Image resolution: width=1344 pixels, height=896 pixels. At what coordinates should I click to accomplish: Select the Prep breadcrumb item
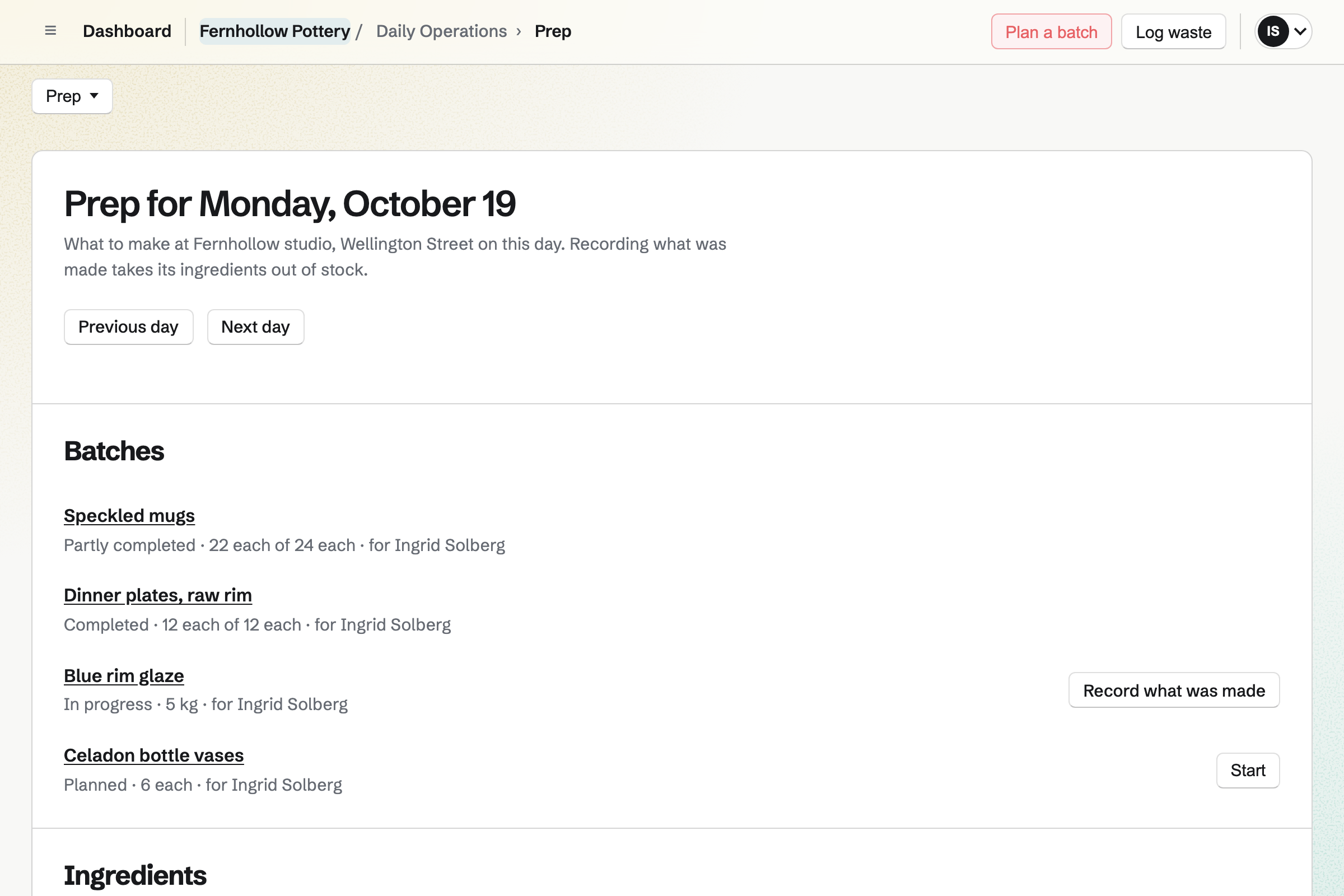(553, 31)
